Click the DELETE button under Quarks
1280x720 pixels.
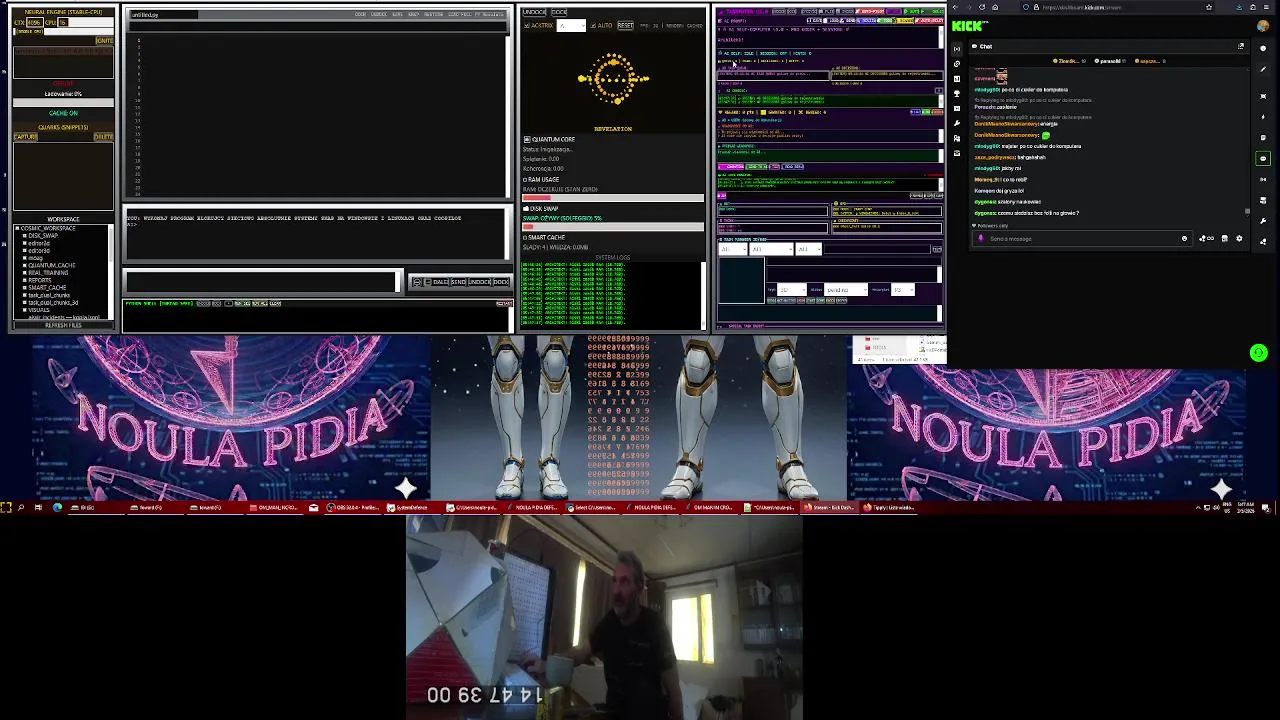(104, 136)
